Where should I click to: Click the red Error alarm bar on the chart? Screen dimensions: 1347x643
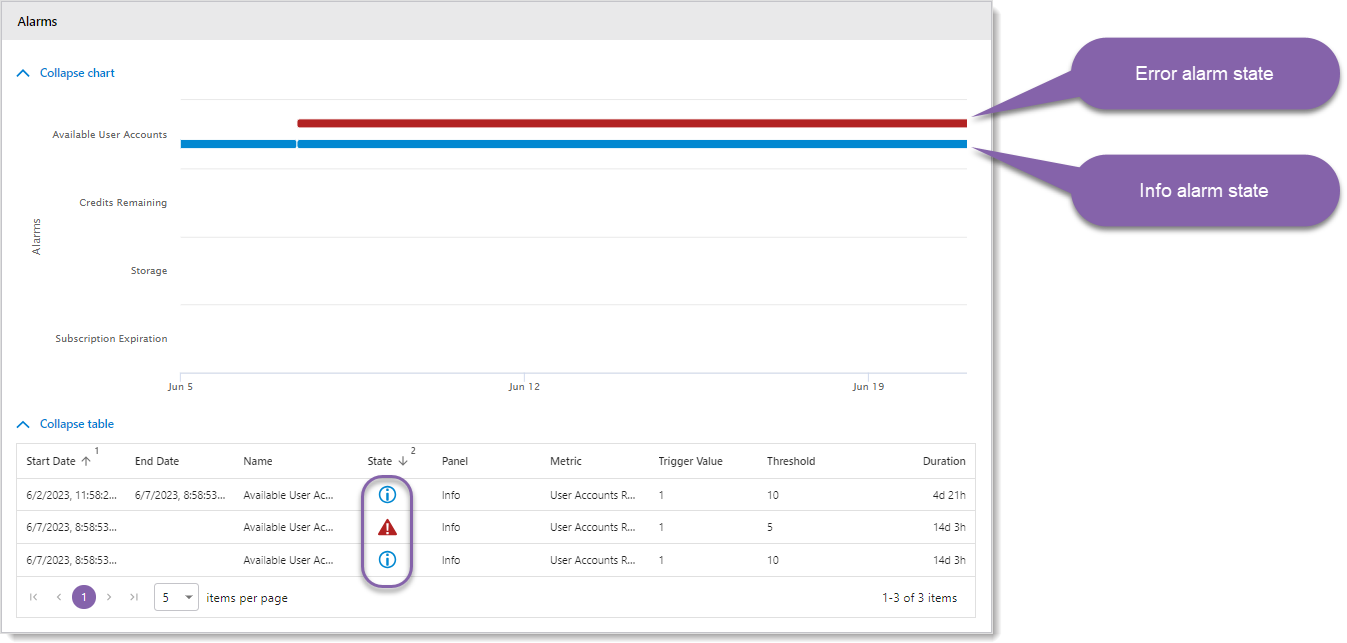coord(630,122)
